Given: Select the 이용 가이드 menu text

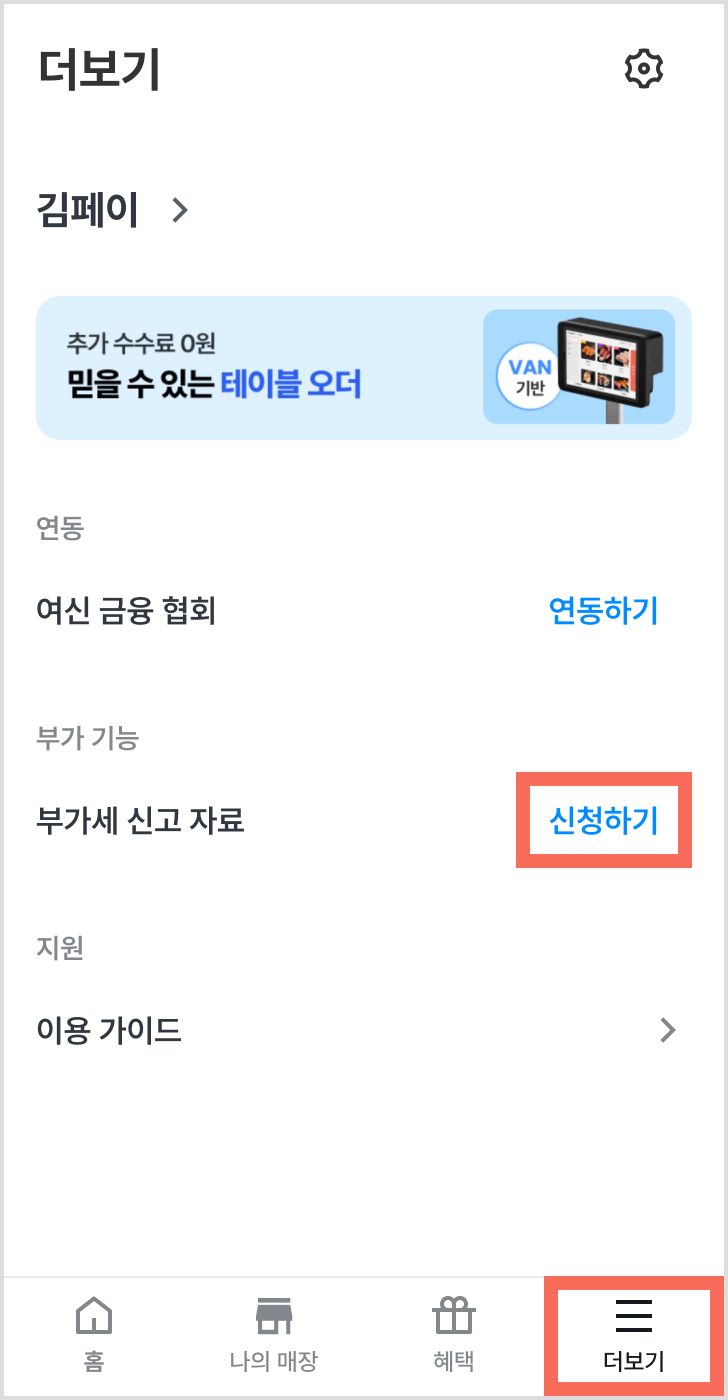Looking at the screenshot, I should click(109, 1029).
